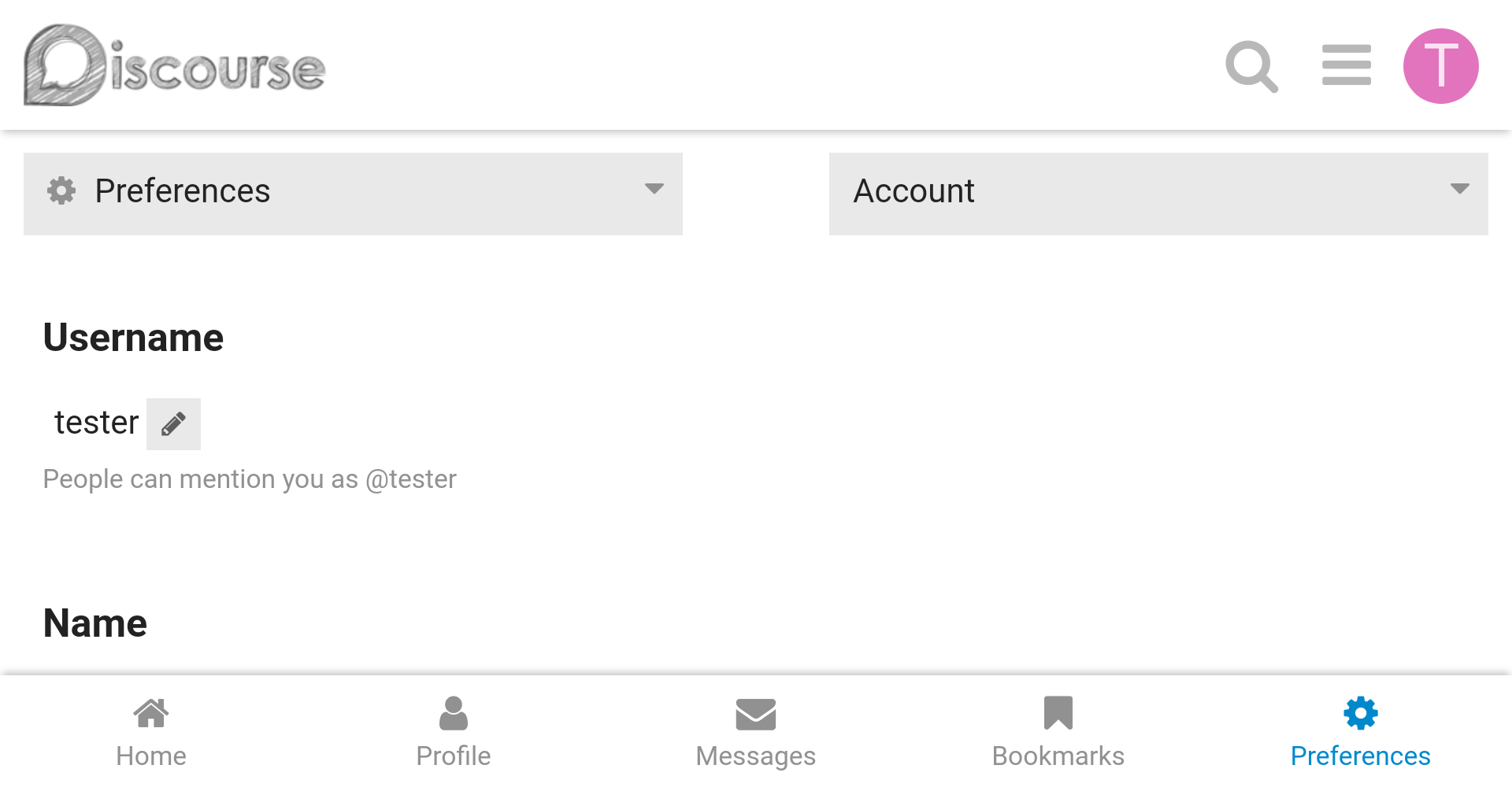Click the "People can mention you" hint
The image size is (1512, 791).
click(250, 479)
